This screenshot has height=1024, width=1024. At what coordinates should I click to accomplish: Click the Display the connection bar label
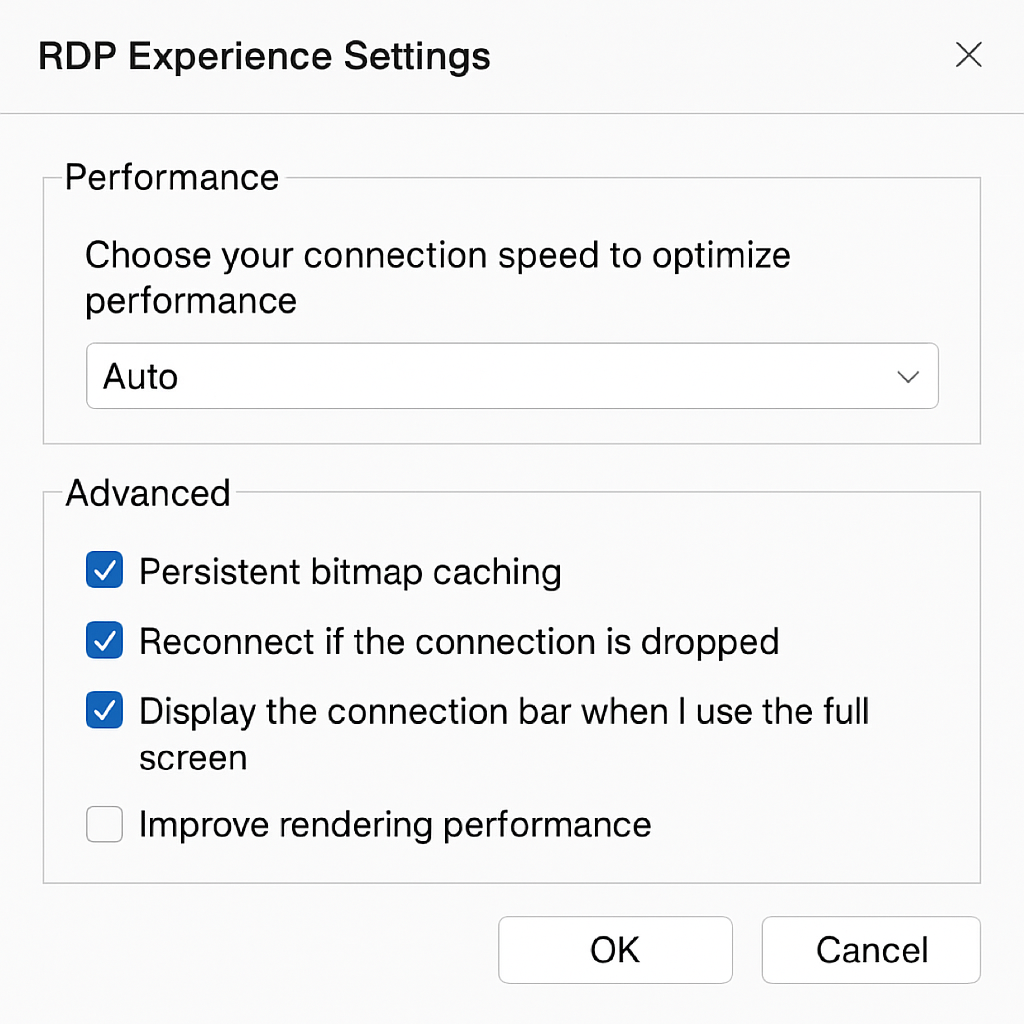point(504,734)
